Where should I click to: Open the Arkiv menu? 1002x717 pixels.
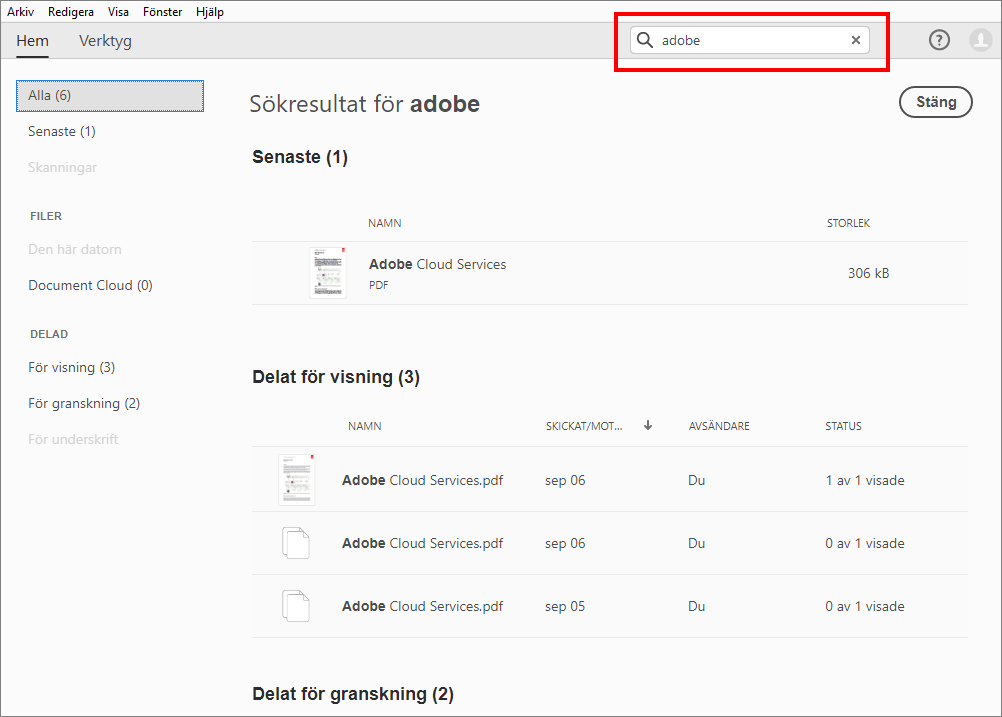click(21, 12)
